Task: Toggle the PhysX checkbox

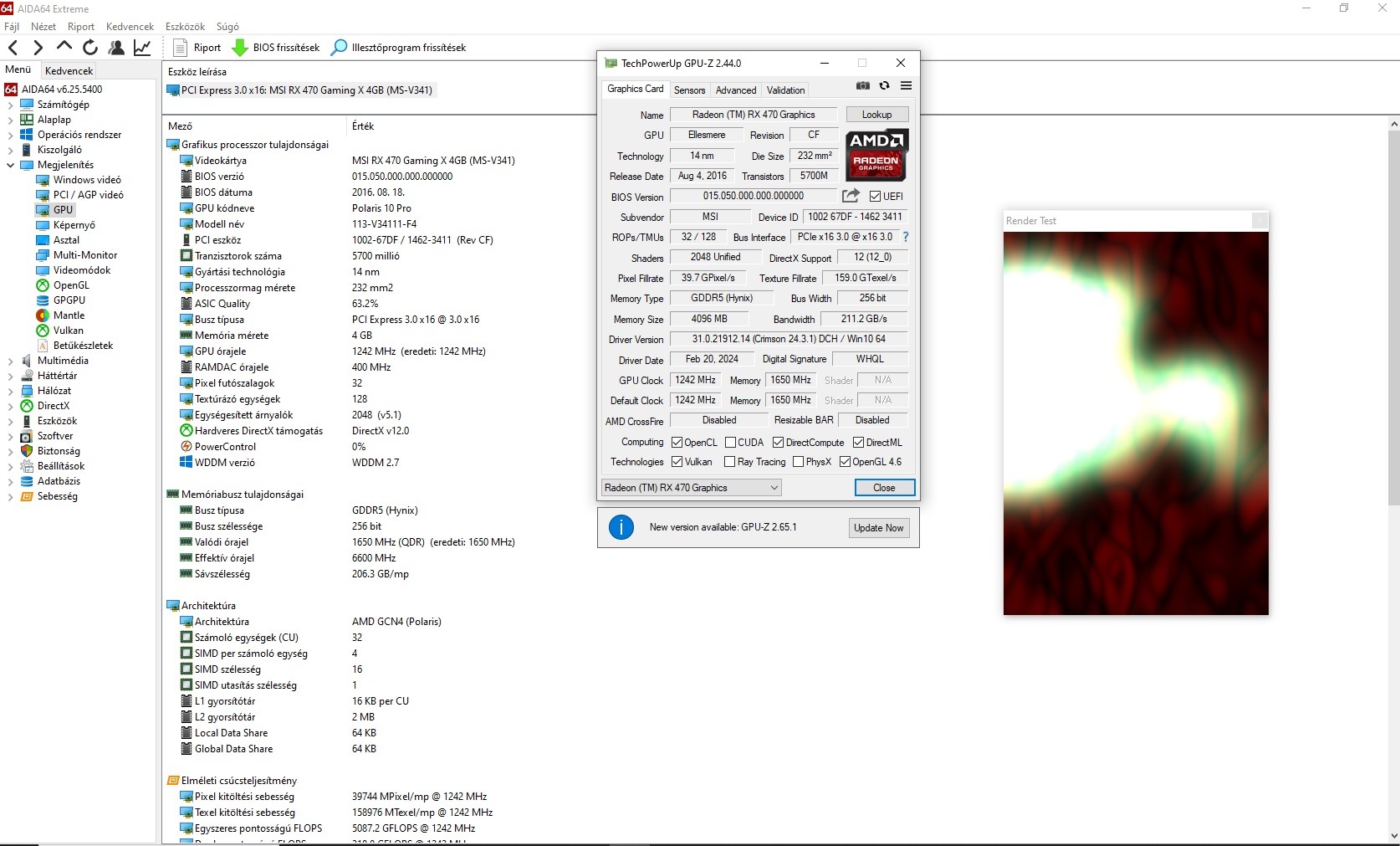Action: [x=798, y=462]
